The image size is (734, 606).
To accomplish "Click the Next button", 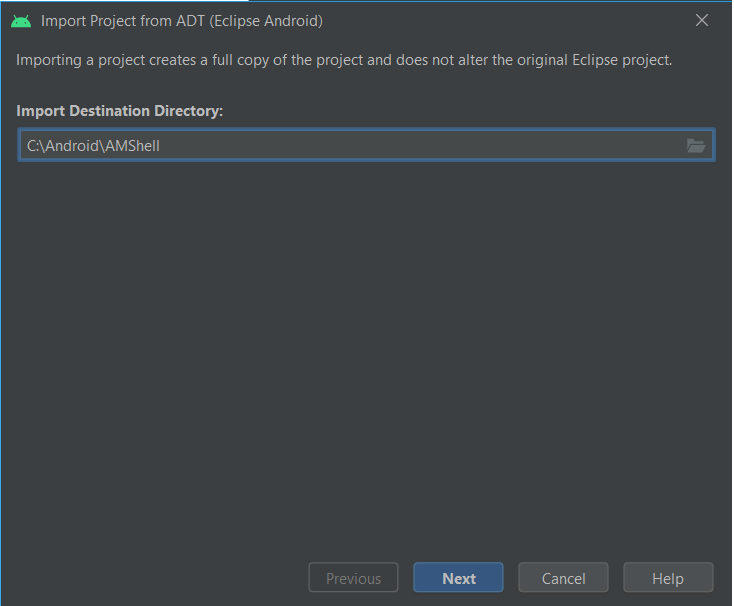I will 459,578.
